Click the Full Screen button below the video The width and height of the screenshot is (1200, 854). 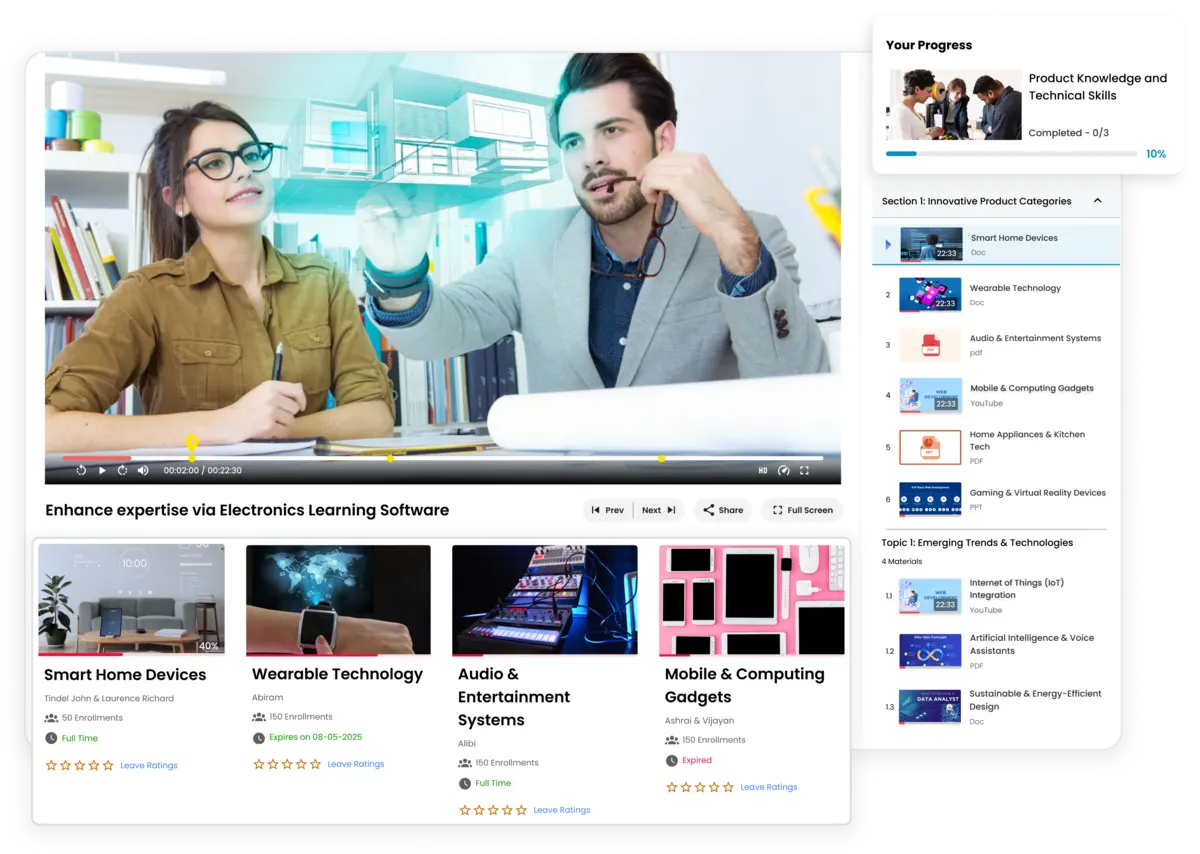[801, 510]
